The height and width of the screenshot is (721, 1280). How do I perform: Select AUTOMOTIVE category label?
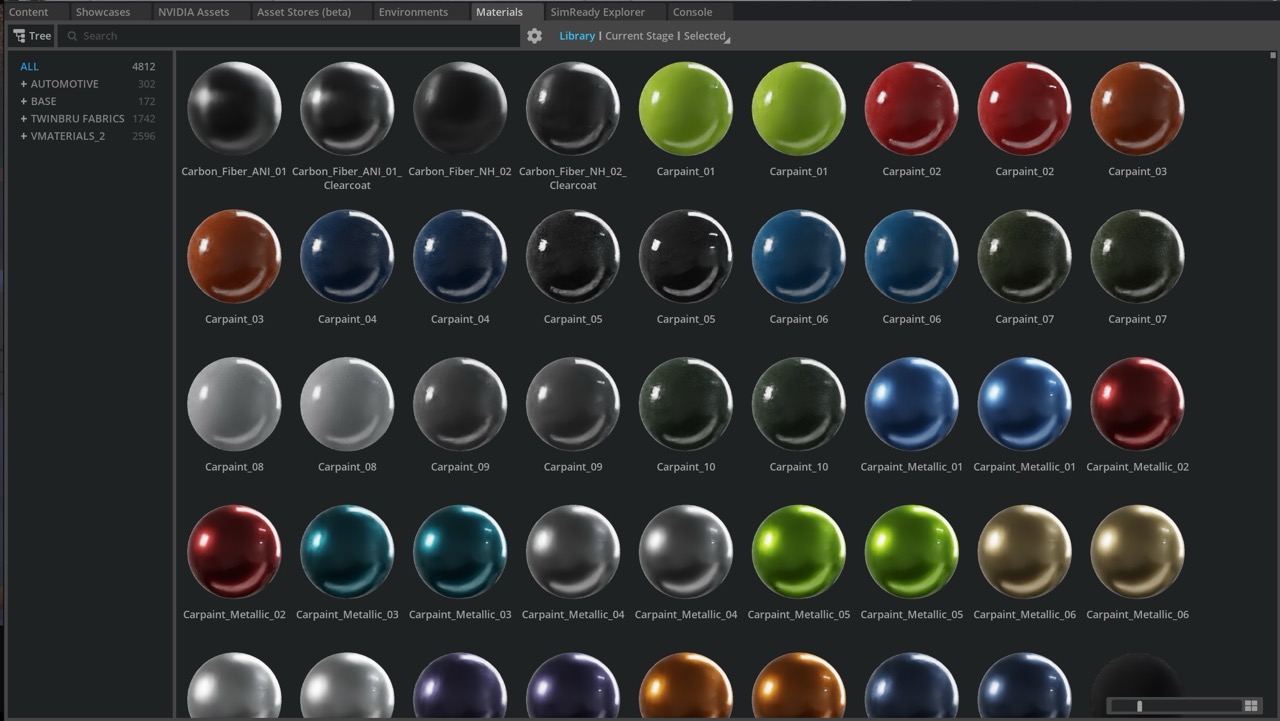pos(65,84)
